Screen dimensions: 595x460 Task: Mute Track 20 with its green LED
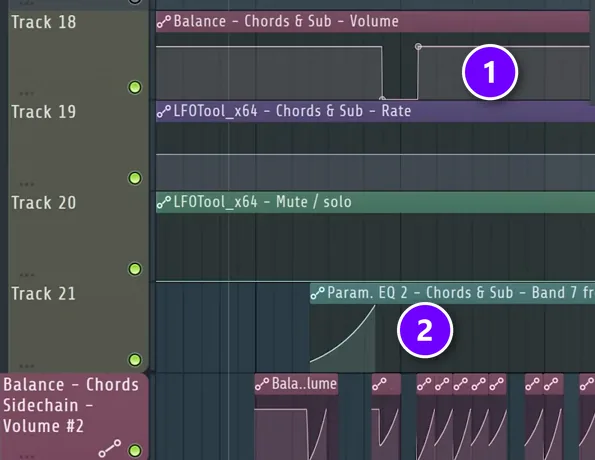(135, 269)
